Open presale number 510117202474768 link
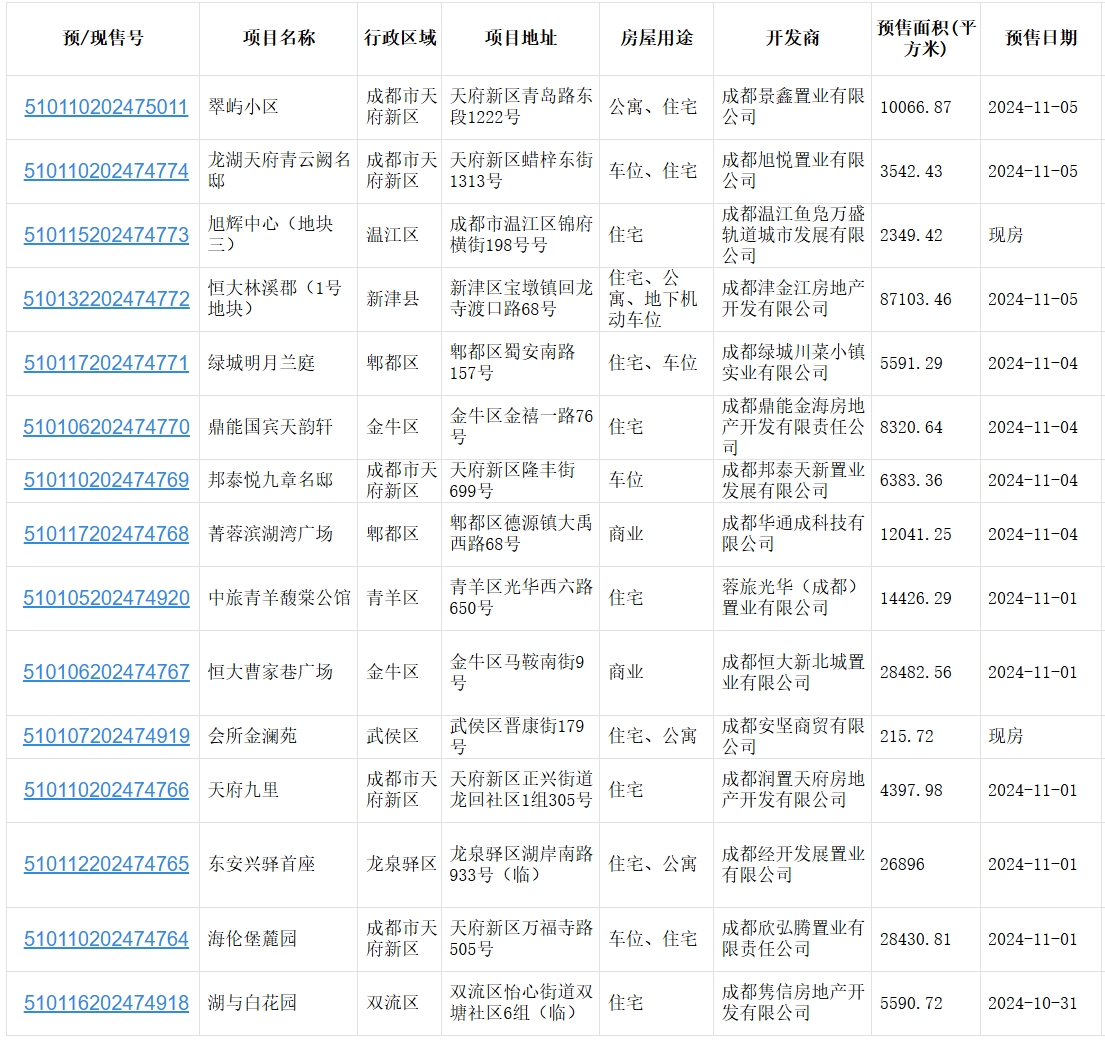 106,534
